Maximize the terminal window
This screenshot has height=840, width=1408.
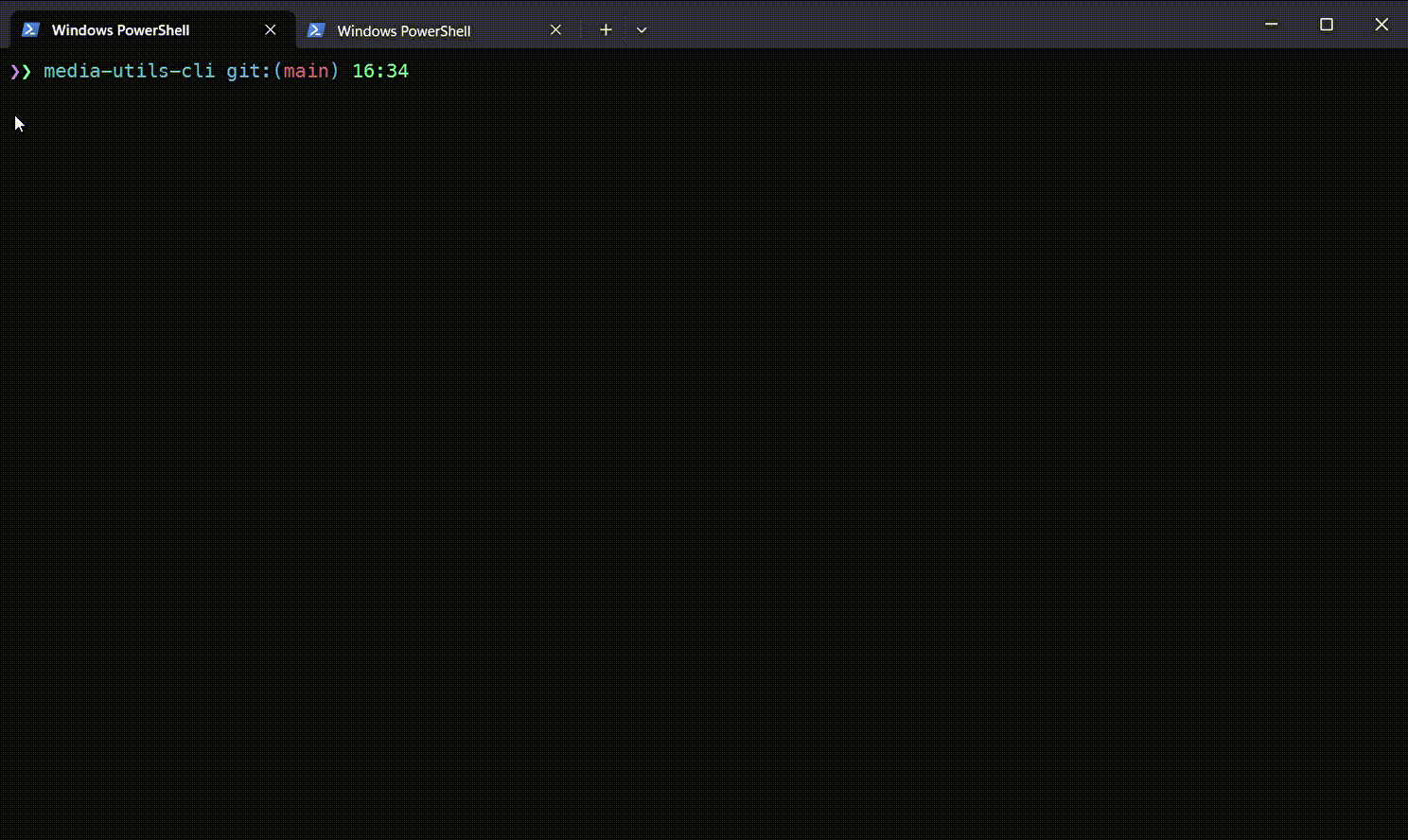tap(1327, 25)
